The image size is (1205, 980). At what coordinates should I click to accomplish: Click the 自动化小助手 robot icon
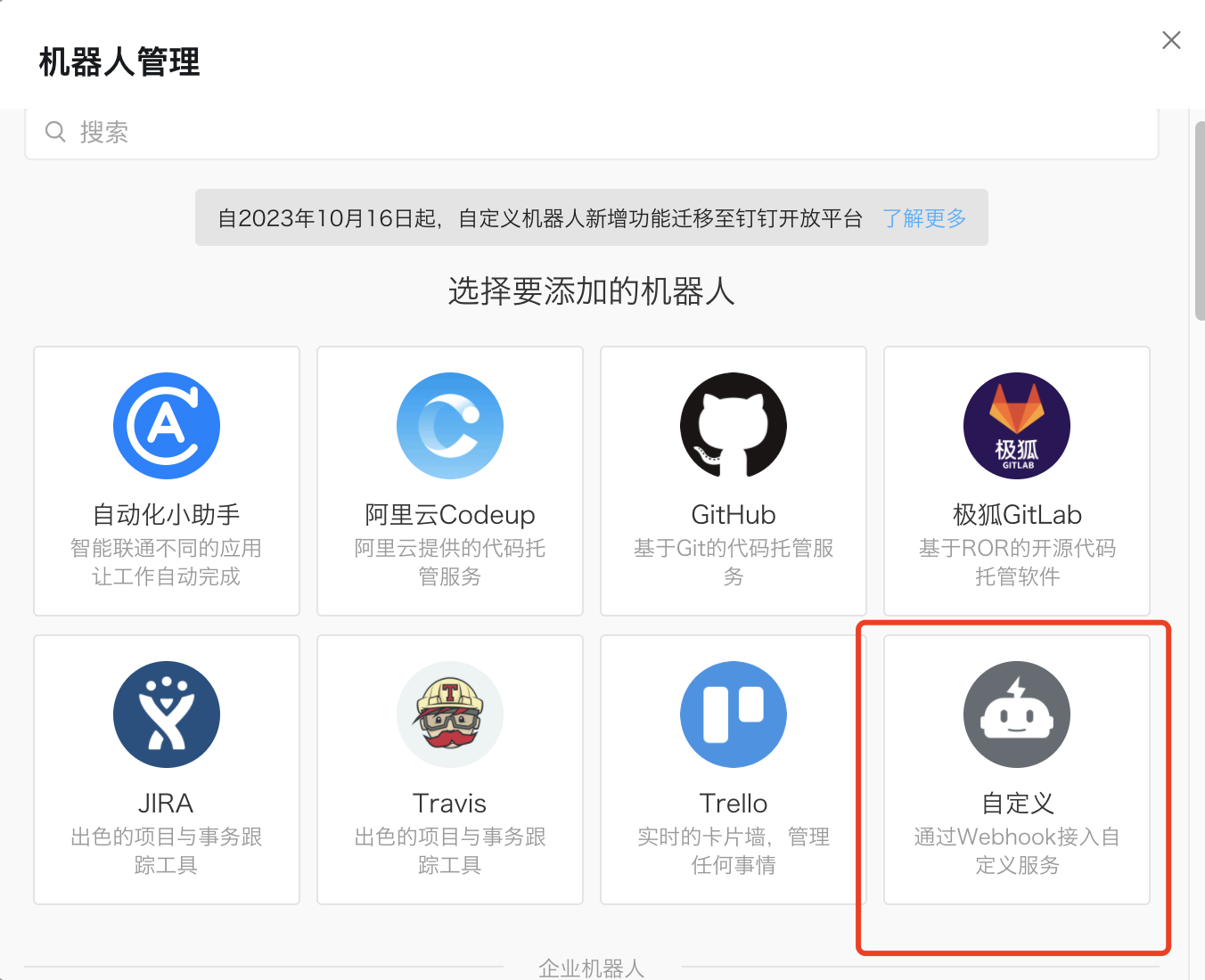coord(167,426)
